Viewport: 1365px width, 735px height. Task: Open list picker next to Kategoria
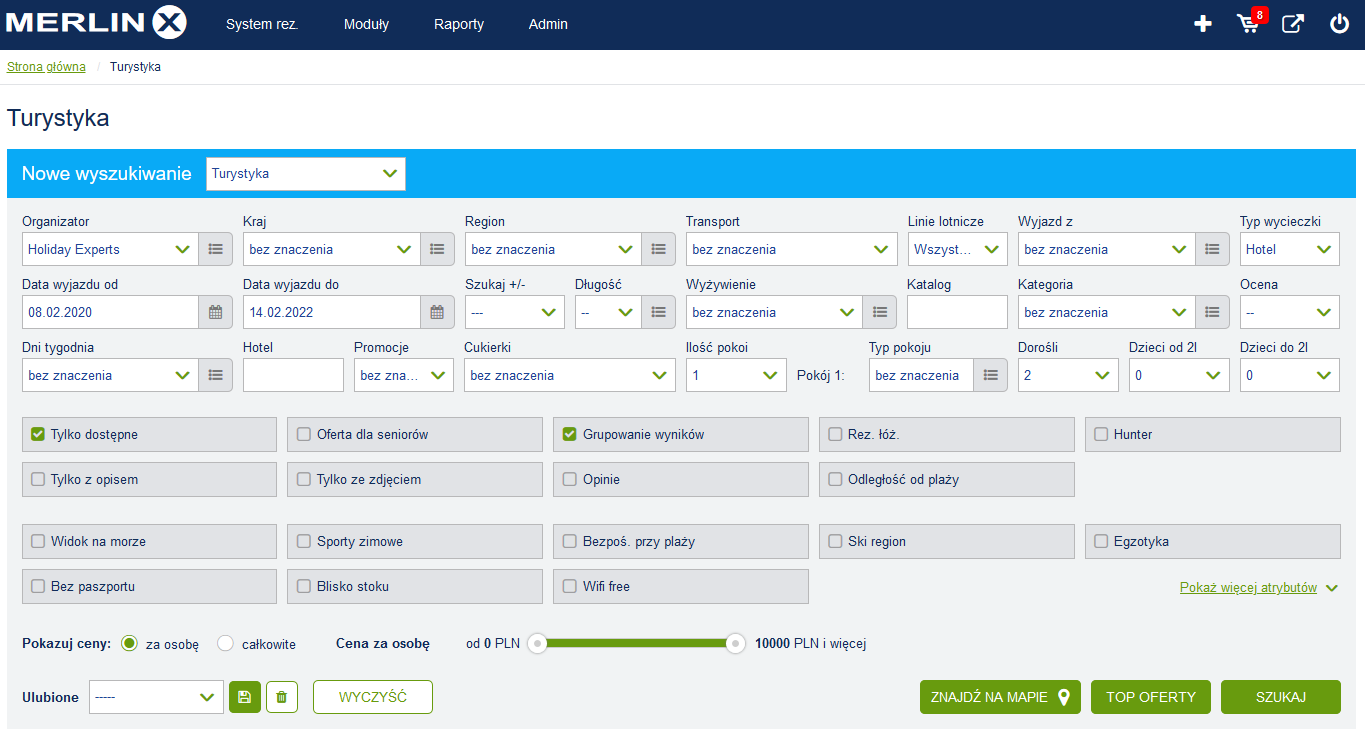coord(1212,312)
